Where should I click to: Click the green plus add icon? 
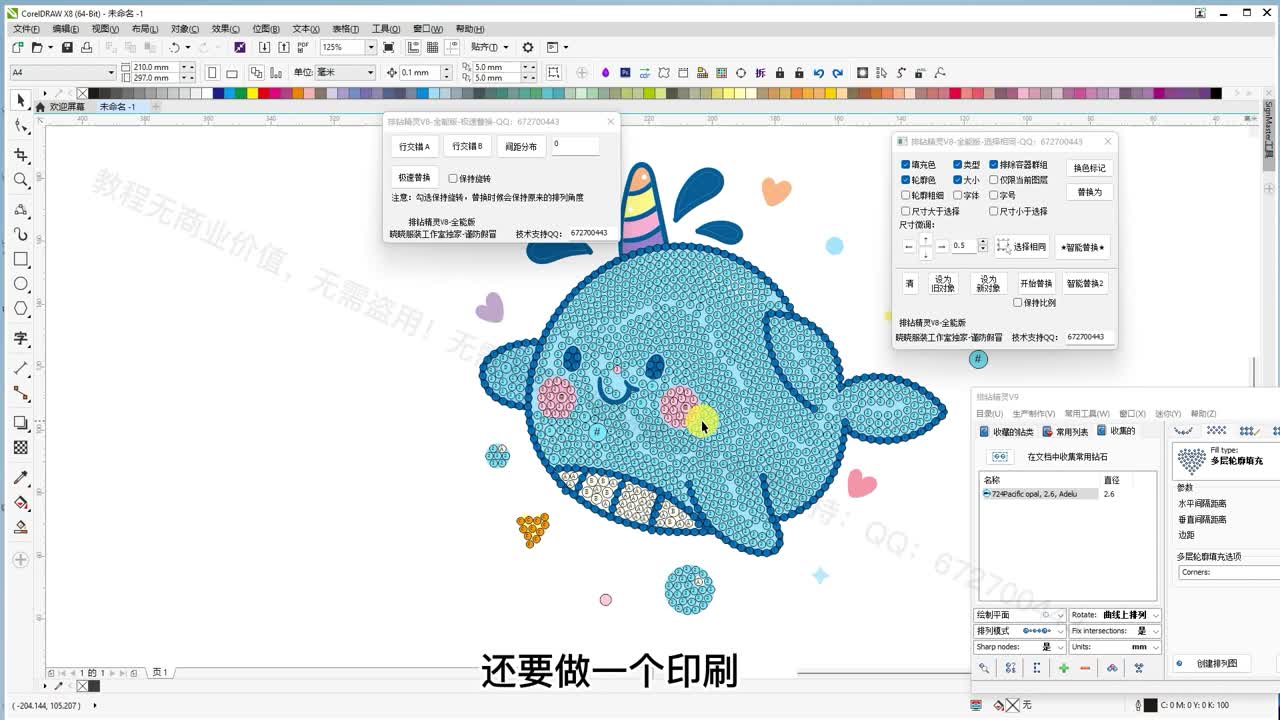(1063, 668)
